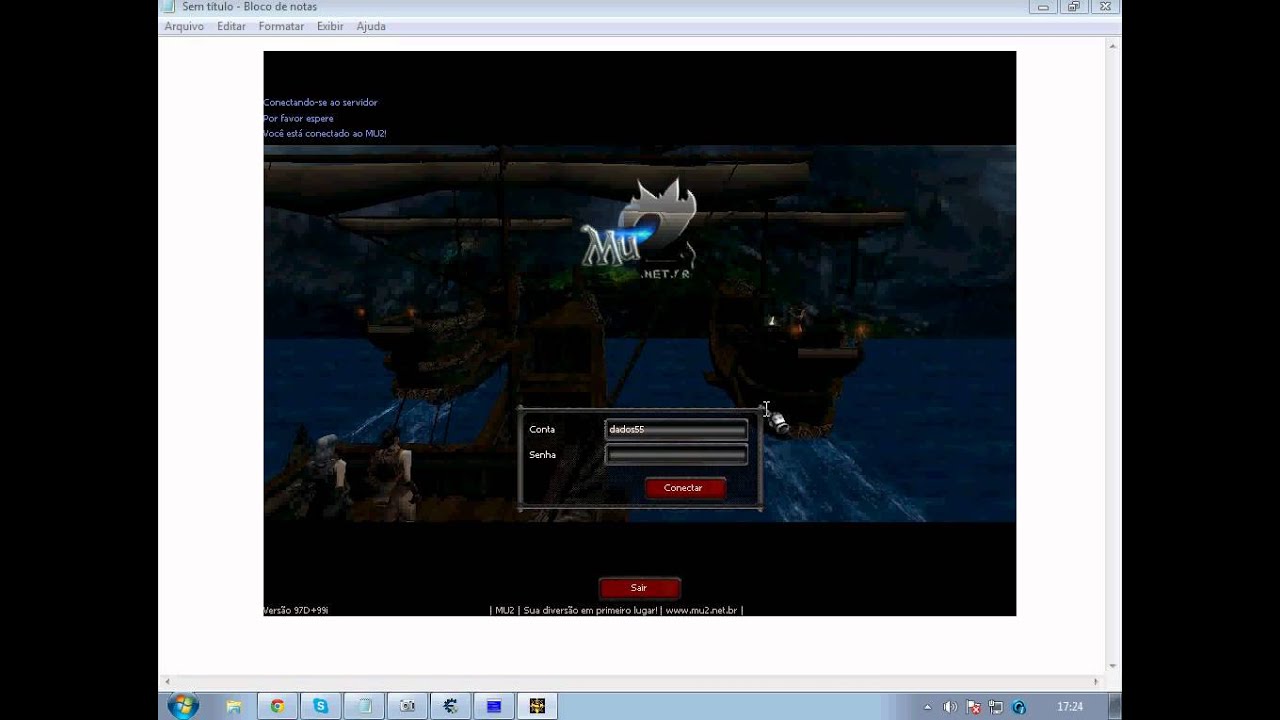Click the Conta label in login box
This screenshot has height=720, width=1280.
[x=542, y=429]
